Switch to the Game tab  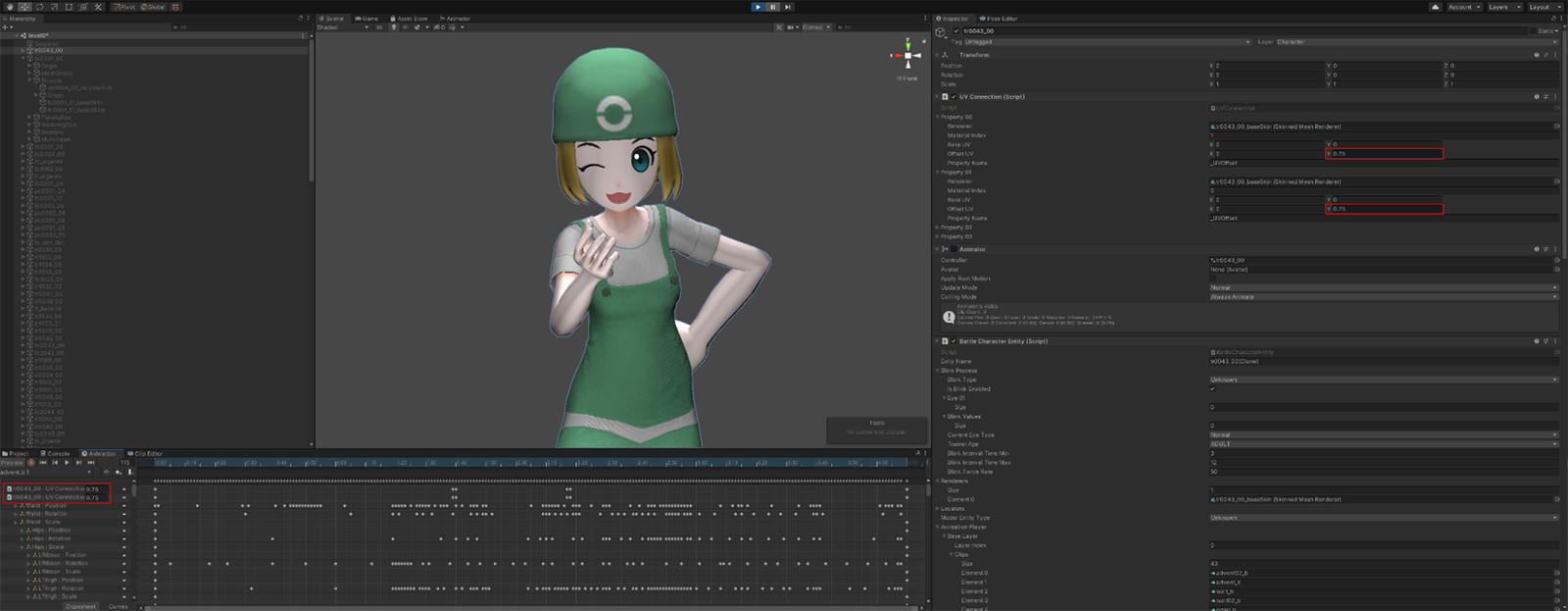click(367, 19)
